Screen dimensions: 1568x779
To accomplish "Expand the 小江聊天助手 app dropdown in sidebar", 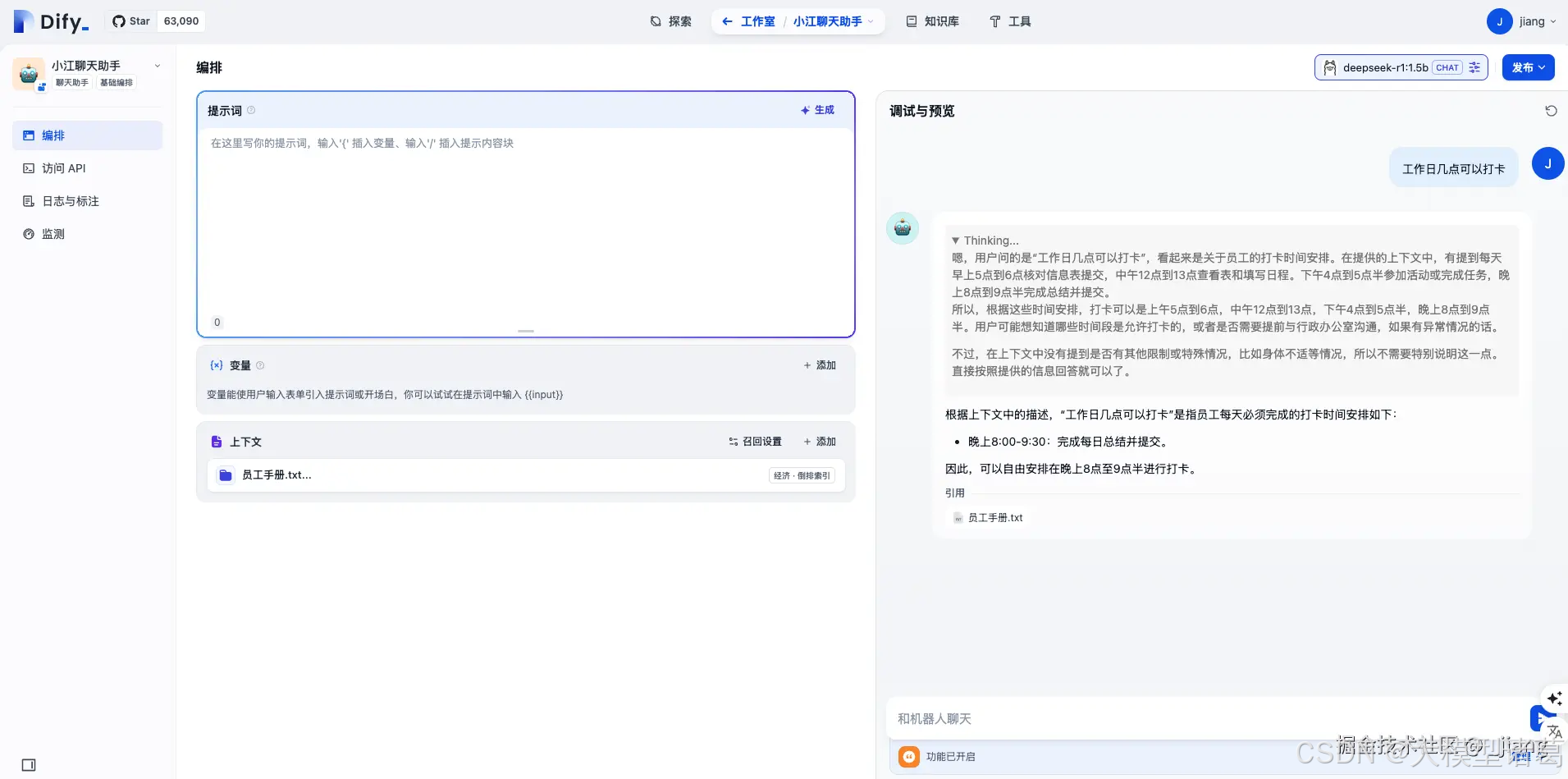I will tap(156, 66).
